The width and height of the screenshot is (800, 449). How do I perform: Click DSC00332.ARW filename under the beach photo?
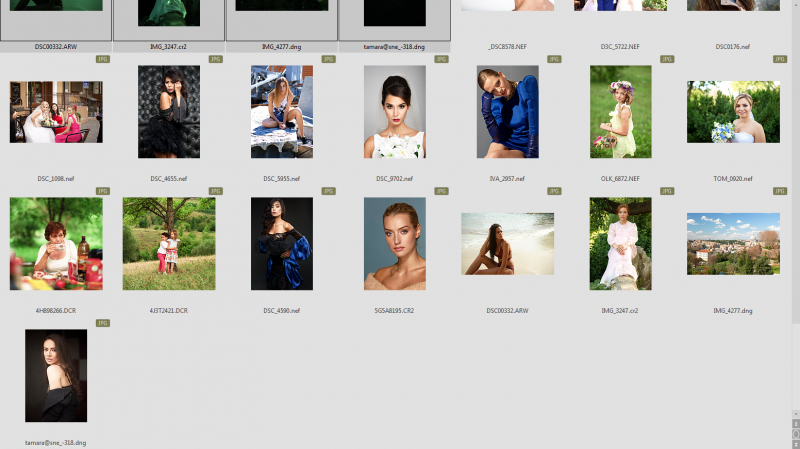[507, 310]
